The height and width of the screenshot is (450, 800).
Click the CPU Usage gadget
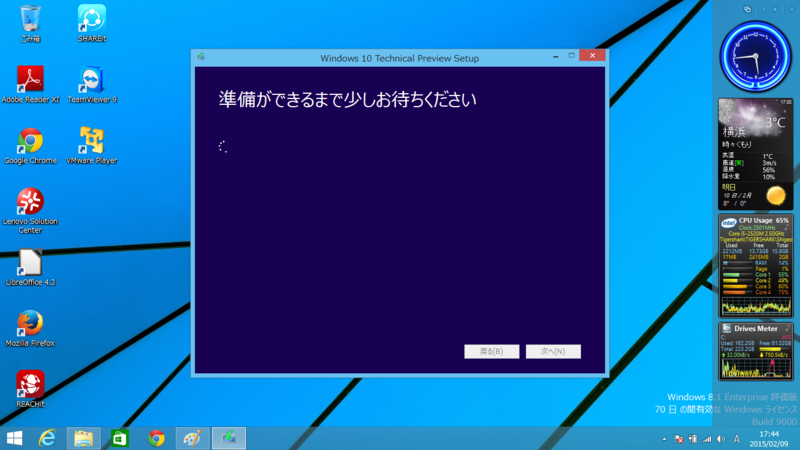(756, 266)
